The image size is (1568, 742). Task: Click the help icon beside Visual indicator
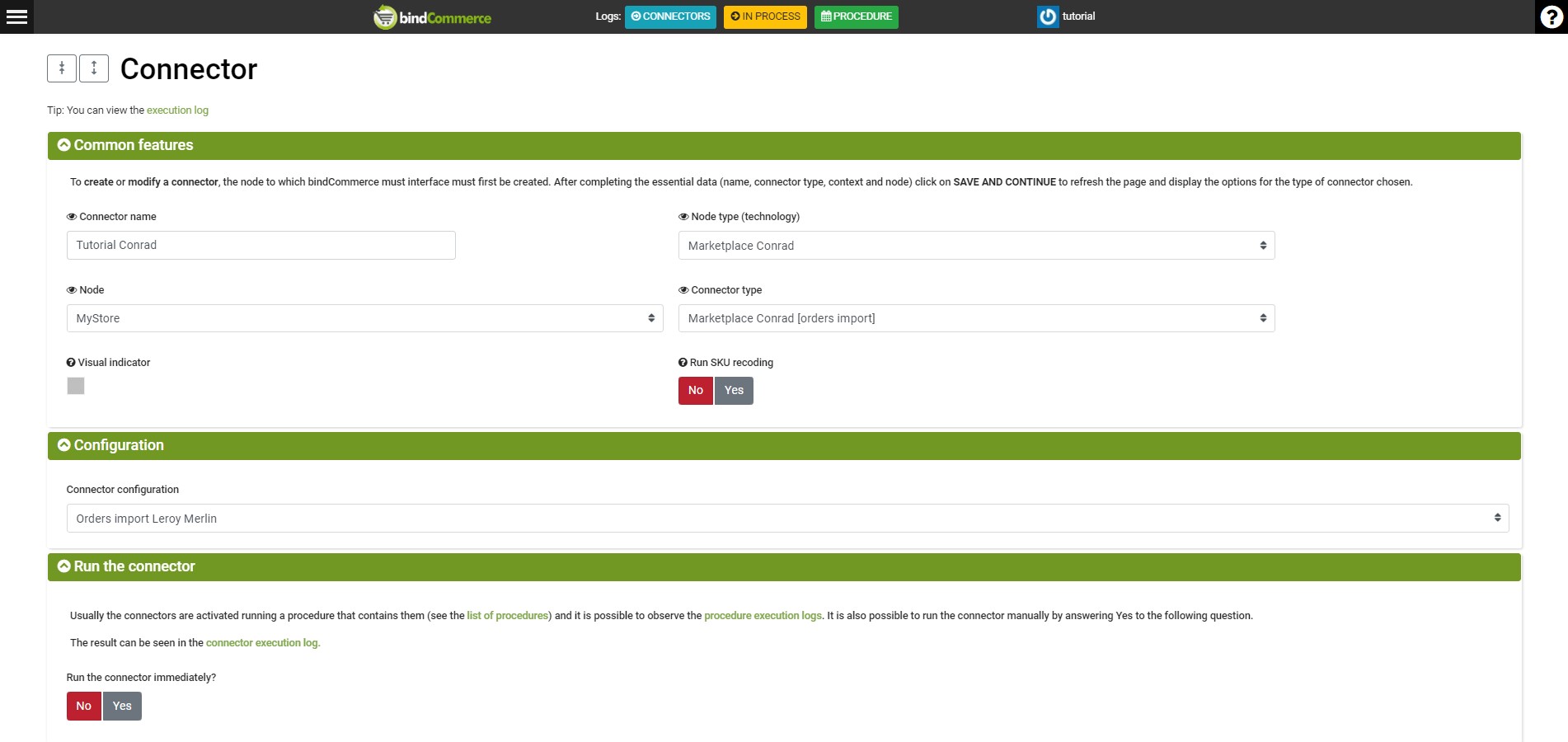pyautogui.click(x=71, y=363)
